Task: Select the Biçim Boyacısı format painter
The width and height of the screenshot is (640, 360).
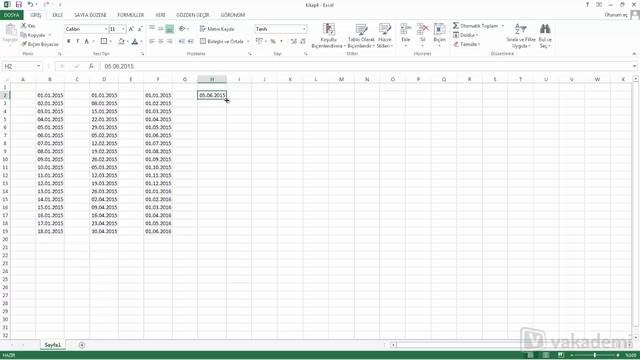Action: click(24, 44)
